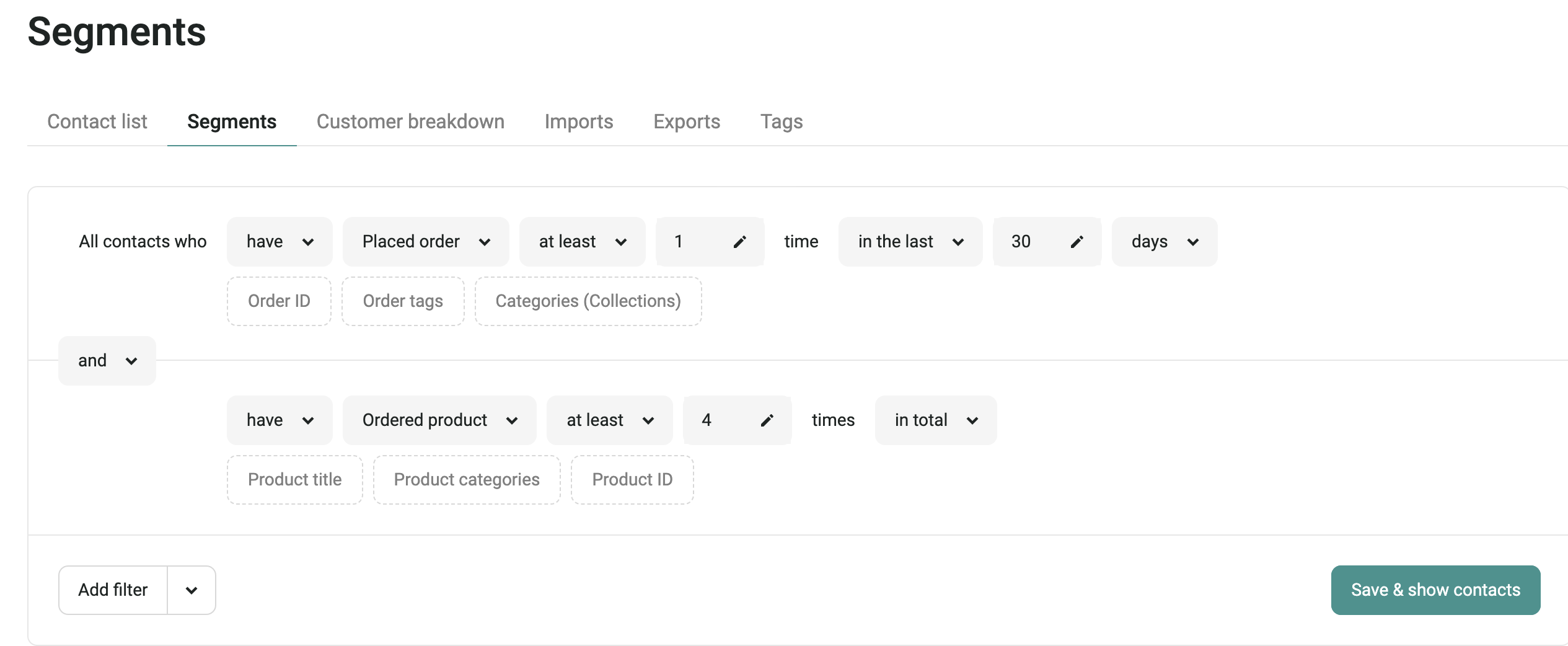1568x646 pixels.
Task: Click the pencil icon next to order count 1
Action: (739, 242)
